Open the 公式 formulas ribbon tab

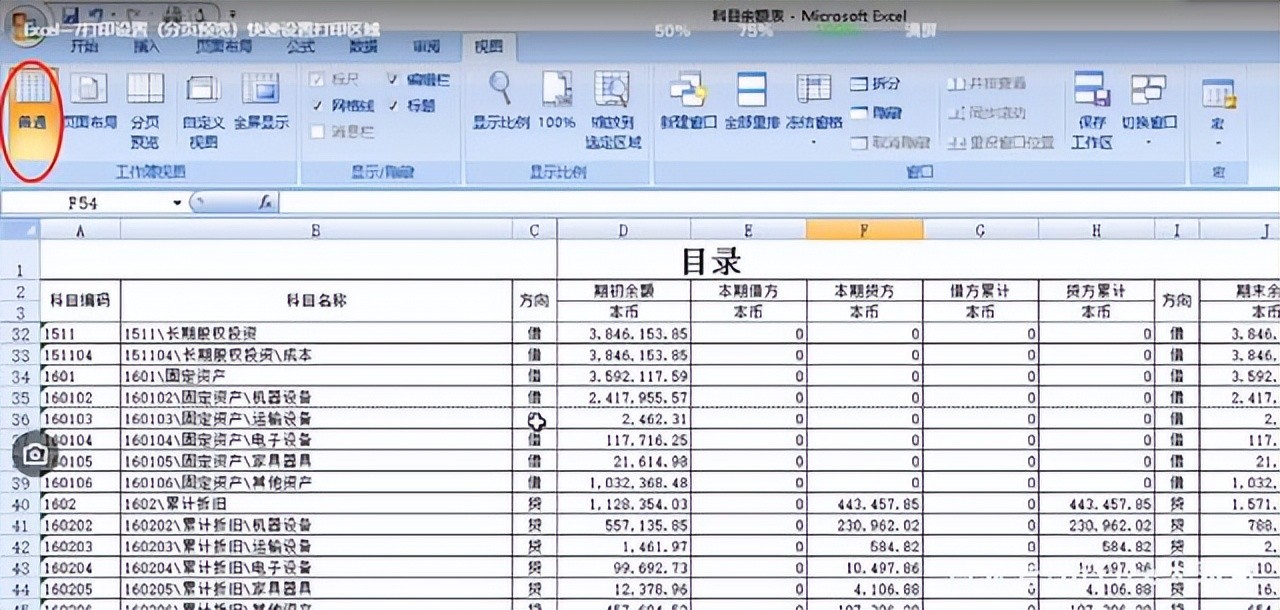pos(300,47)
